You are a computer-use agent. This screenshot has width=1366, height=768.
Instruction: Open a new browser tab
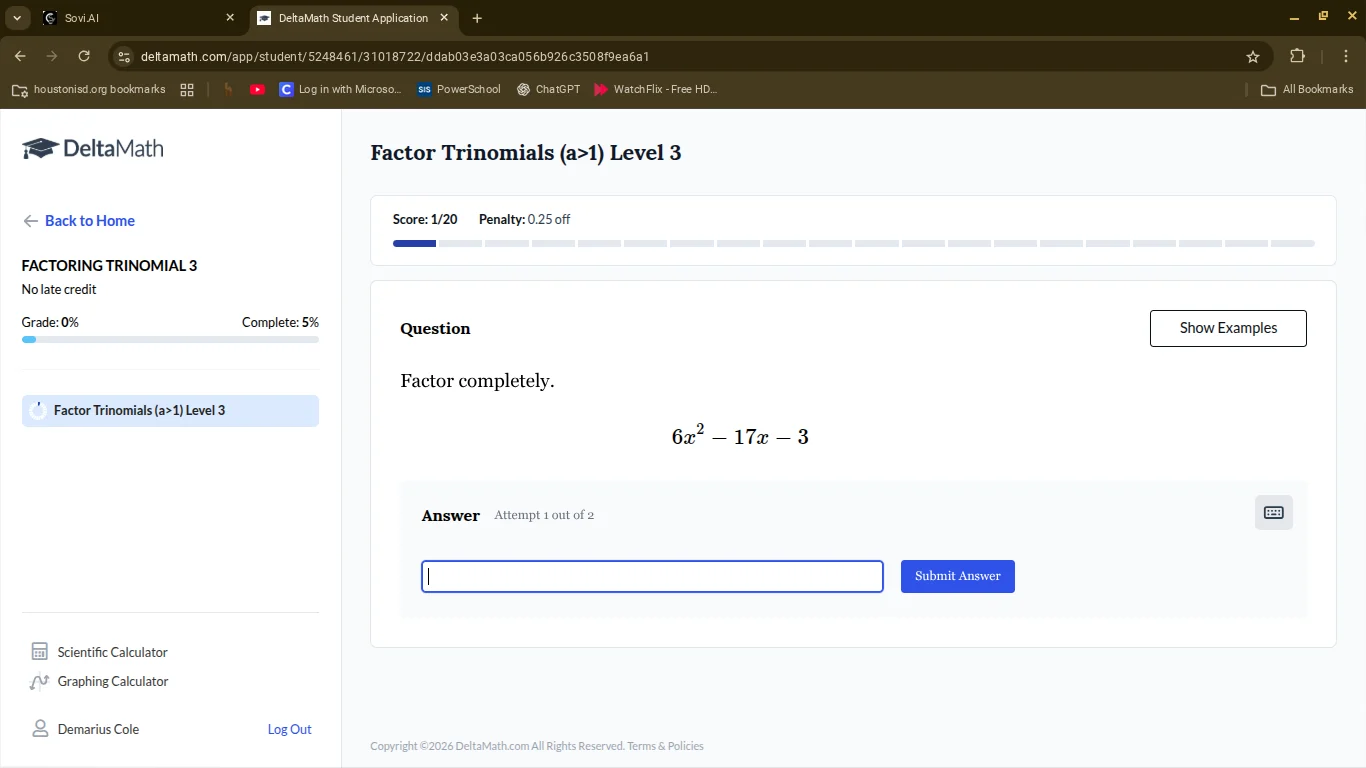(477, 18)
